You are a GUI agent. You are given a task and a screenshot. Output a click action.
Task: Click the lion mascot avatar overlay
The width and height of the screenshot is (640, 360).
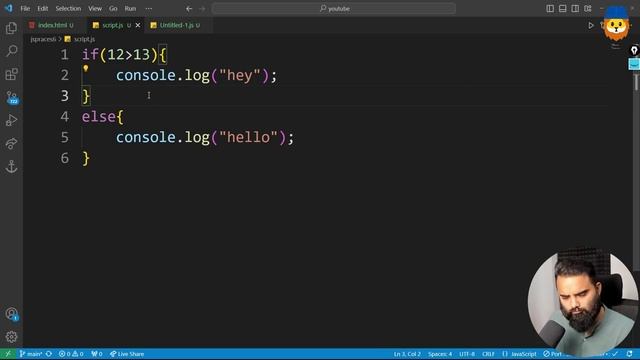click(616, 25)
